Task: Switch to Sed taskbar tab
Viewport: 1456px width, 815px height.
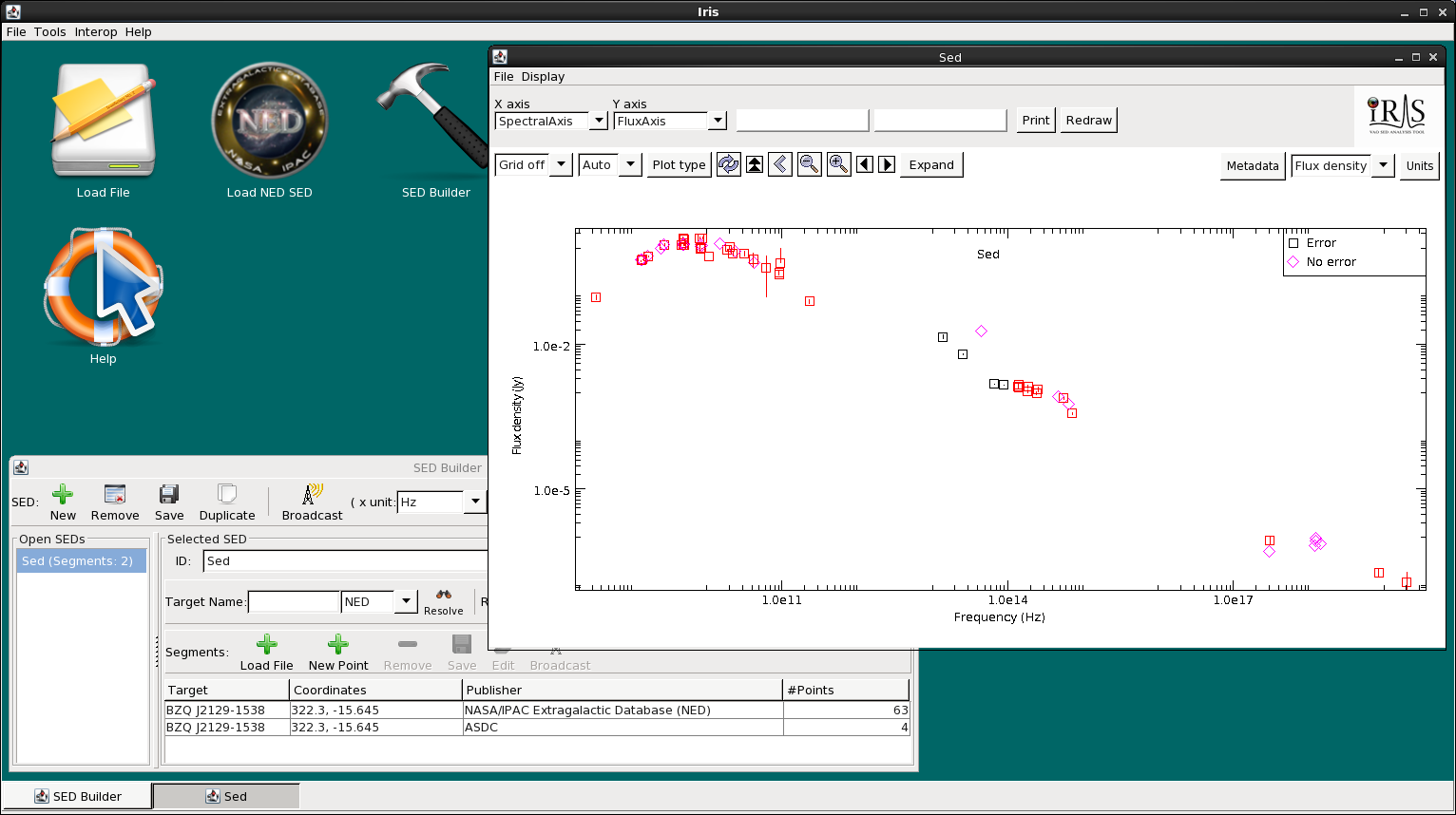Action: pos(226,796)
